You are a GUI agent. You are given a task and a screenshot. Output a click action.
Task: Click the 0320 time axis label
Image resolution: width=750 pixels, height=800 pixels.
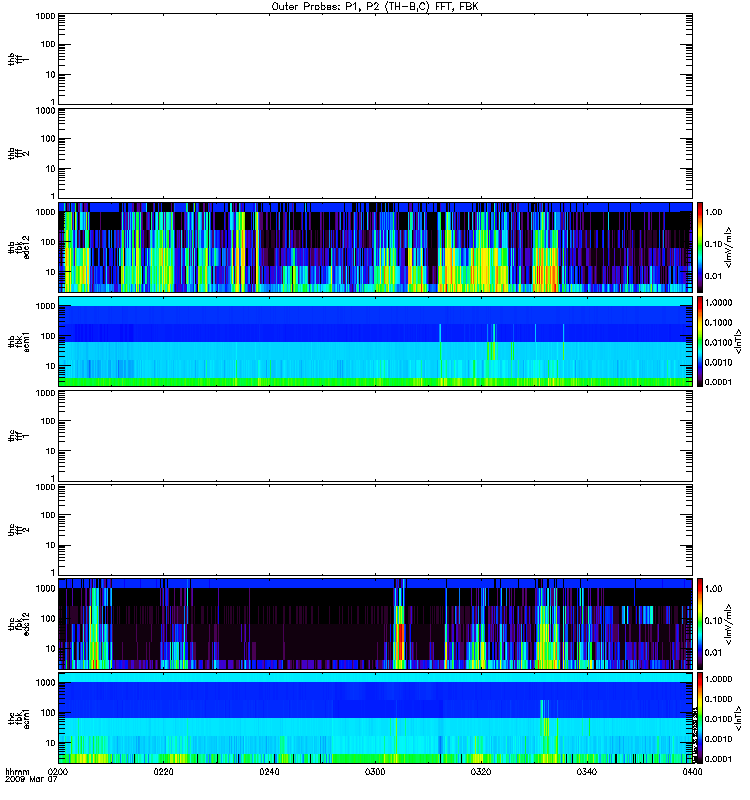(481, 772)
